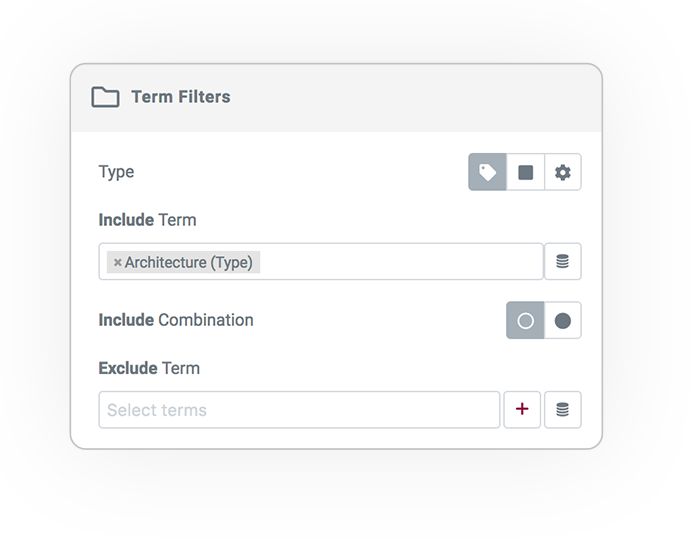Click the Include Combination label
This screenshot has width=691, height=538.
click(x=176, y=320)
